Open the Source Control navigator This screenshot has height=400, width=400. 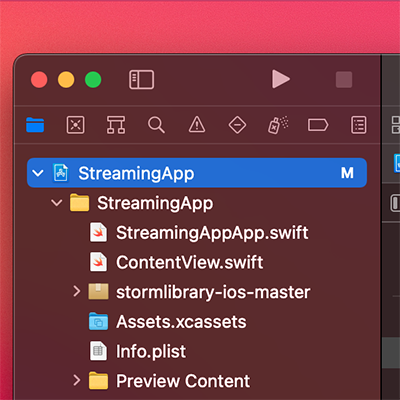(x=75, y=125)
